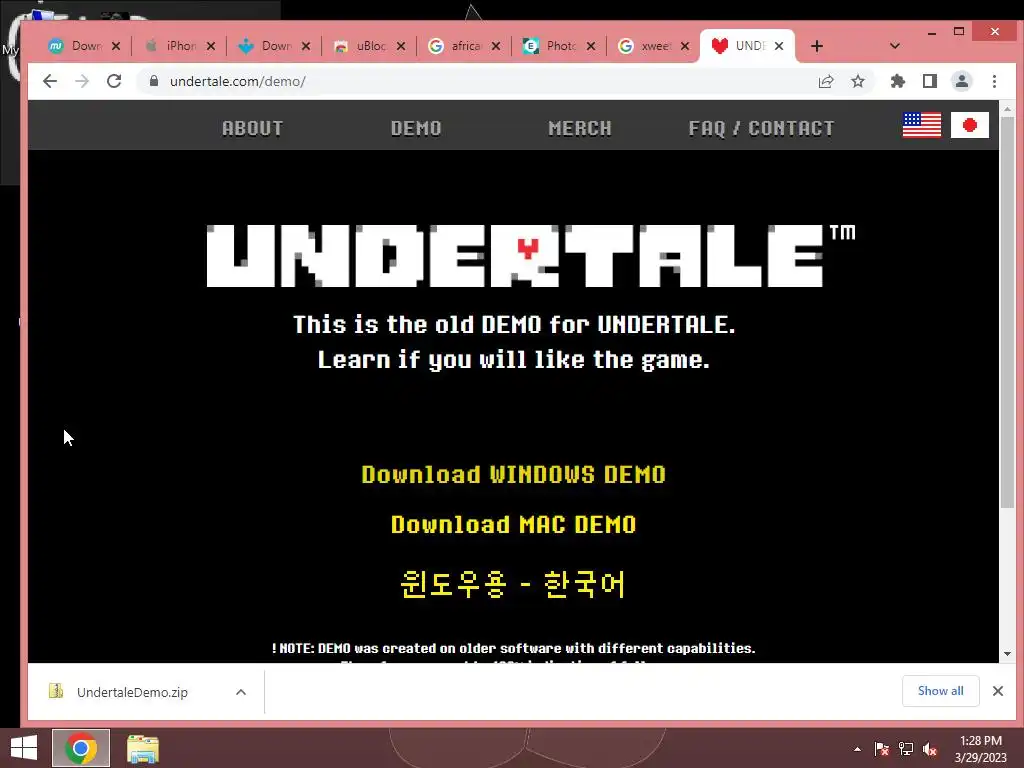Close the UNDE tab
Image resolution: width=1024 pixels, height=768 pixels.
pyautogui.click(x=778, y=46)
